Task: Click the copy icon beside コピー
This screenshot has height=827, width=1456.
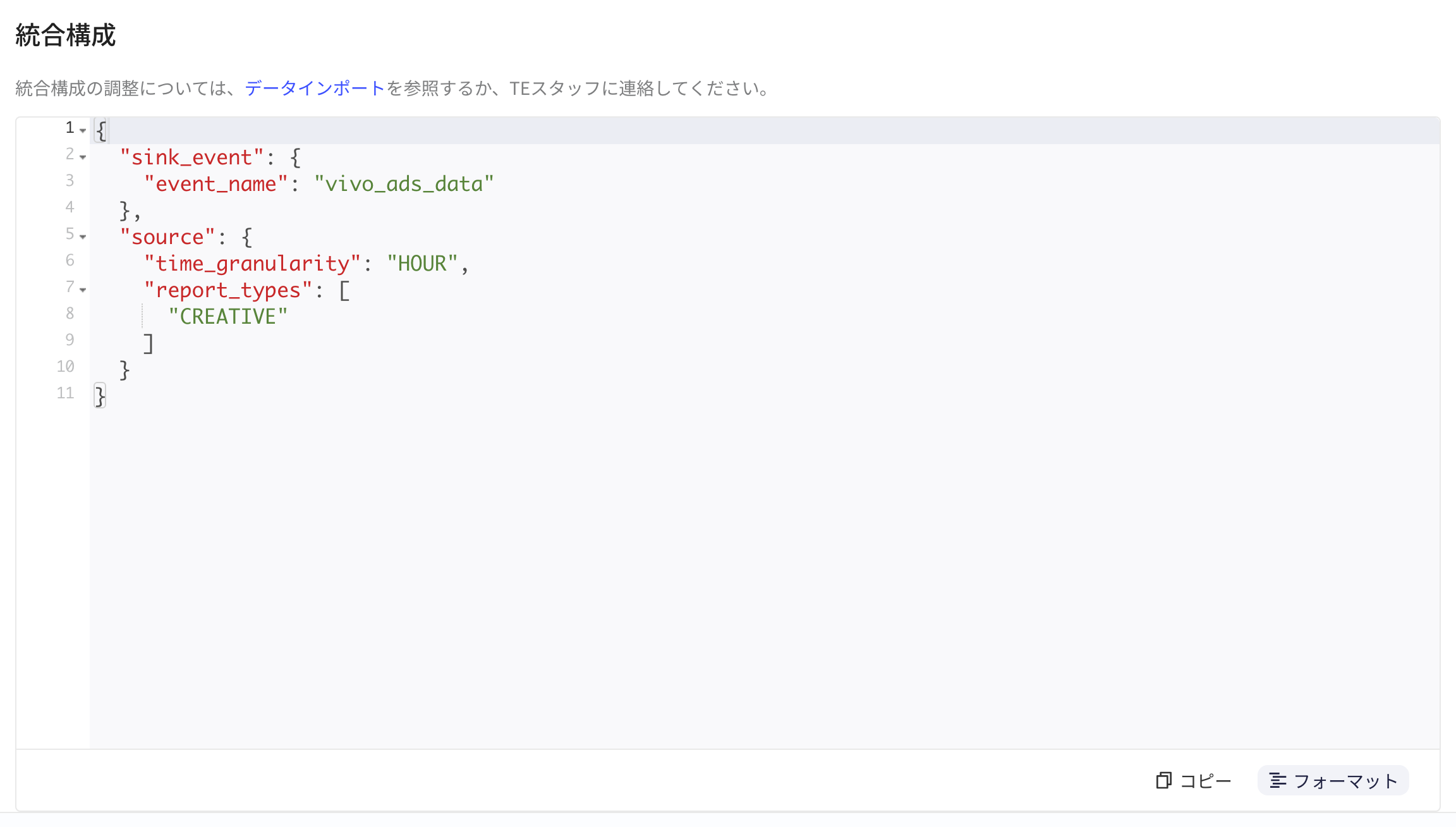Action: click(1163, 781)
